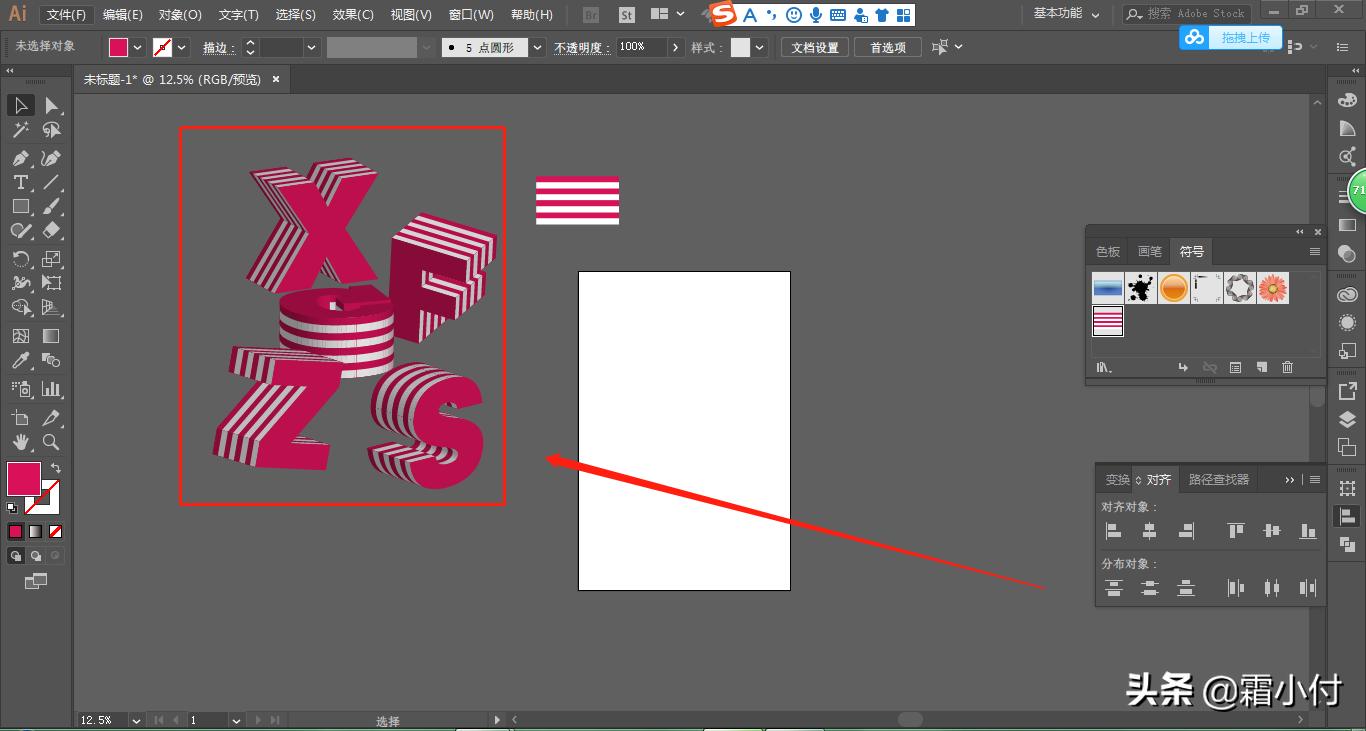The image size is (1366, 731).
Task: Open the stroke weight dropdown
Action: pos(311,47)
